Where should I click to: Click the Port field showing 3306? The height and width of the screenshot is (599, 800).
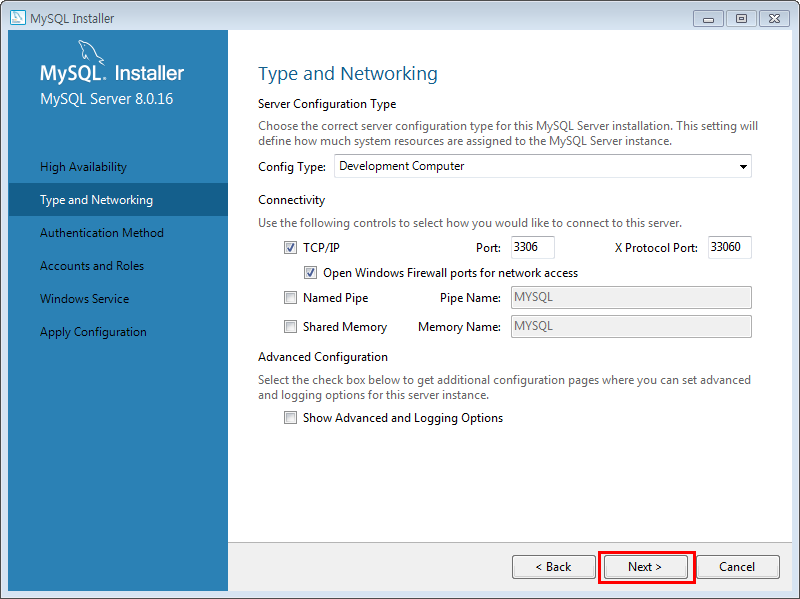(533, 247)
